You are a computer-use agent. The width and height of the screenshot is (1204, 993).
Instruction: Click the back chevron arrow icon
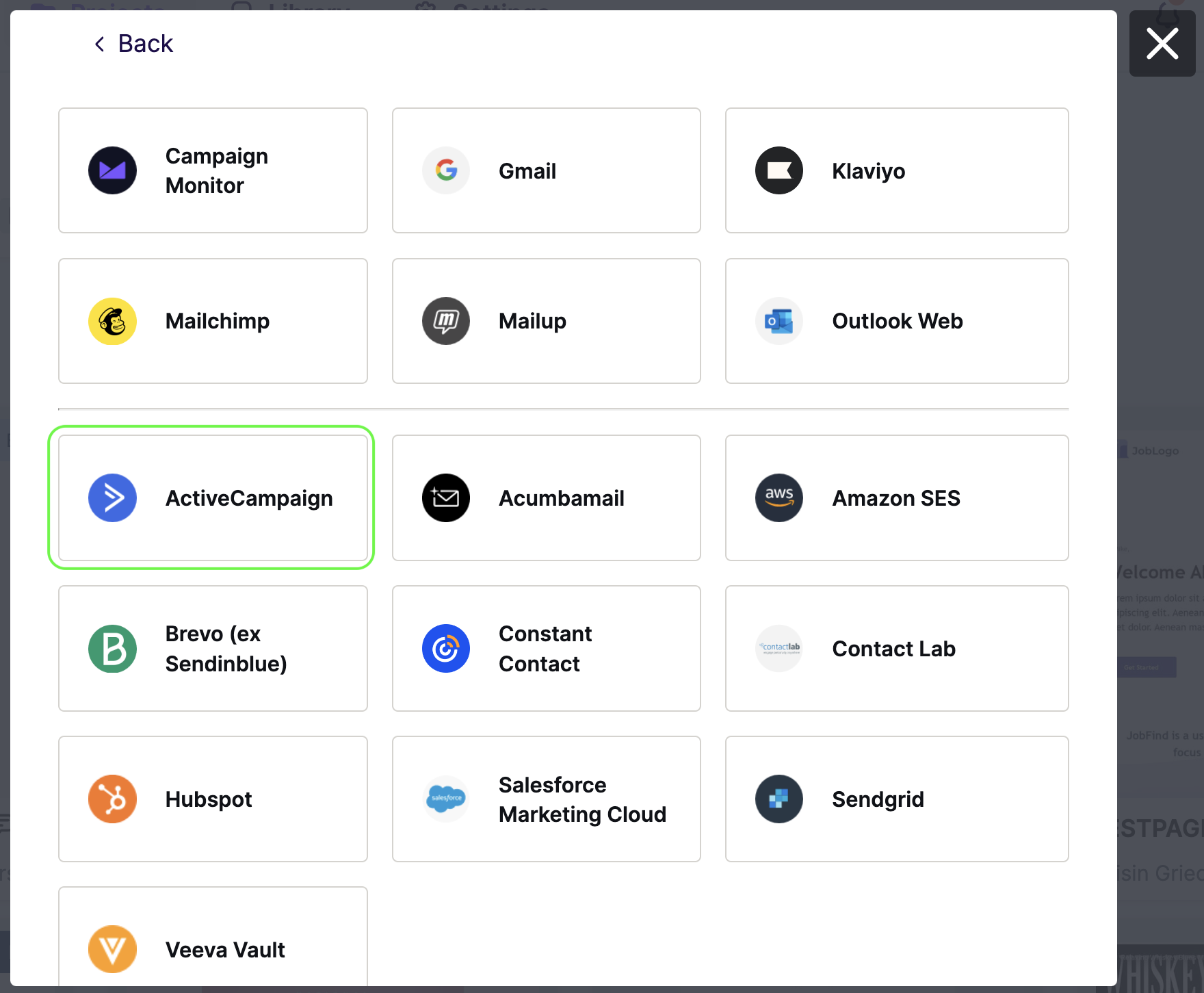point(100,44)
